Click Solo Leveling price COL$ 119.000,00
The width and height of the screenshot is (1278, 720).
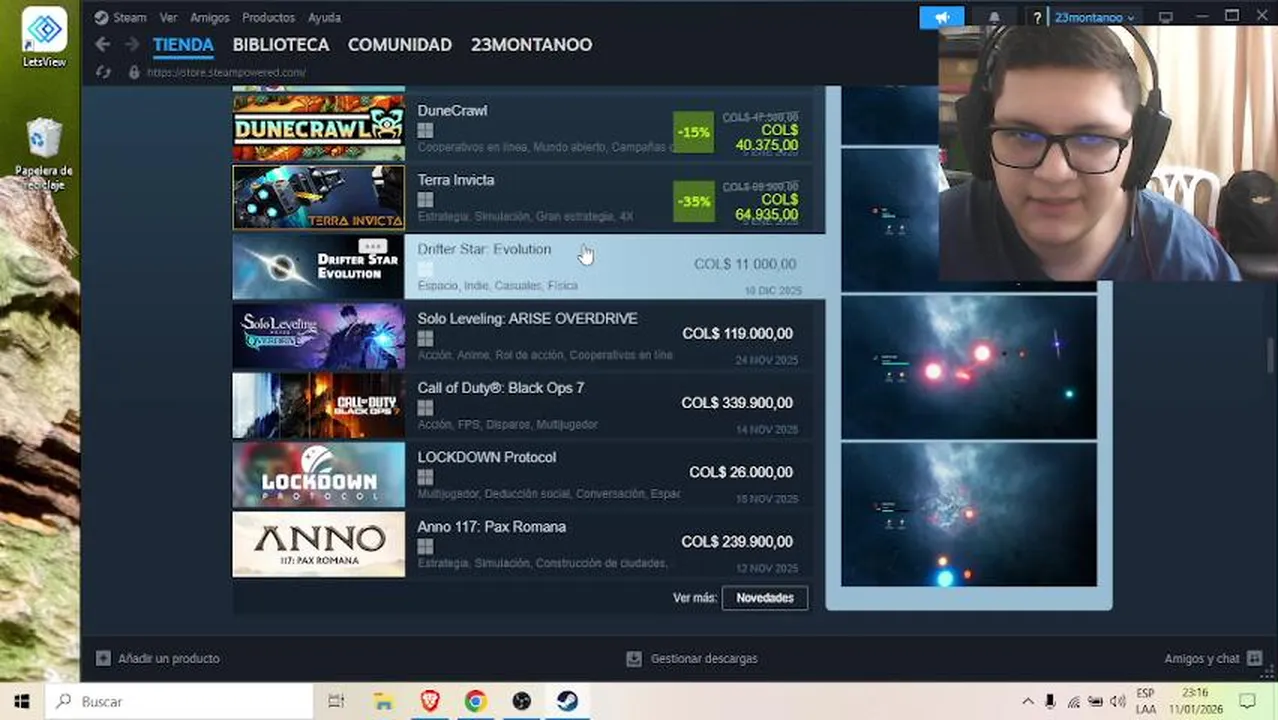pyautogui.click(x=738, y=333)
